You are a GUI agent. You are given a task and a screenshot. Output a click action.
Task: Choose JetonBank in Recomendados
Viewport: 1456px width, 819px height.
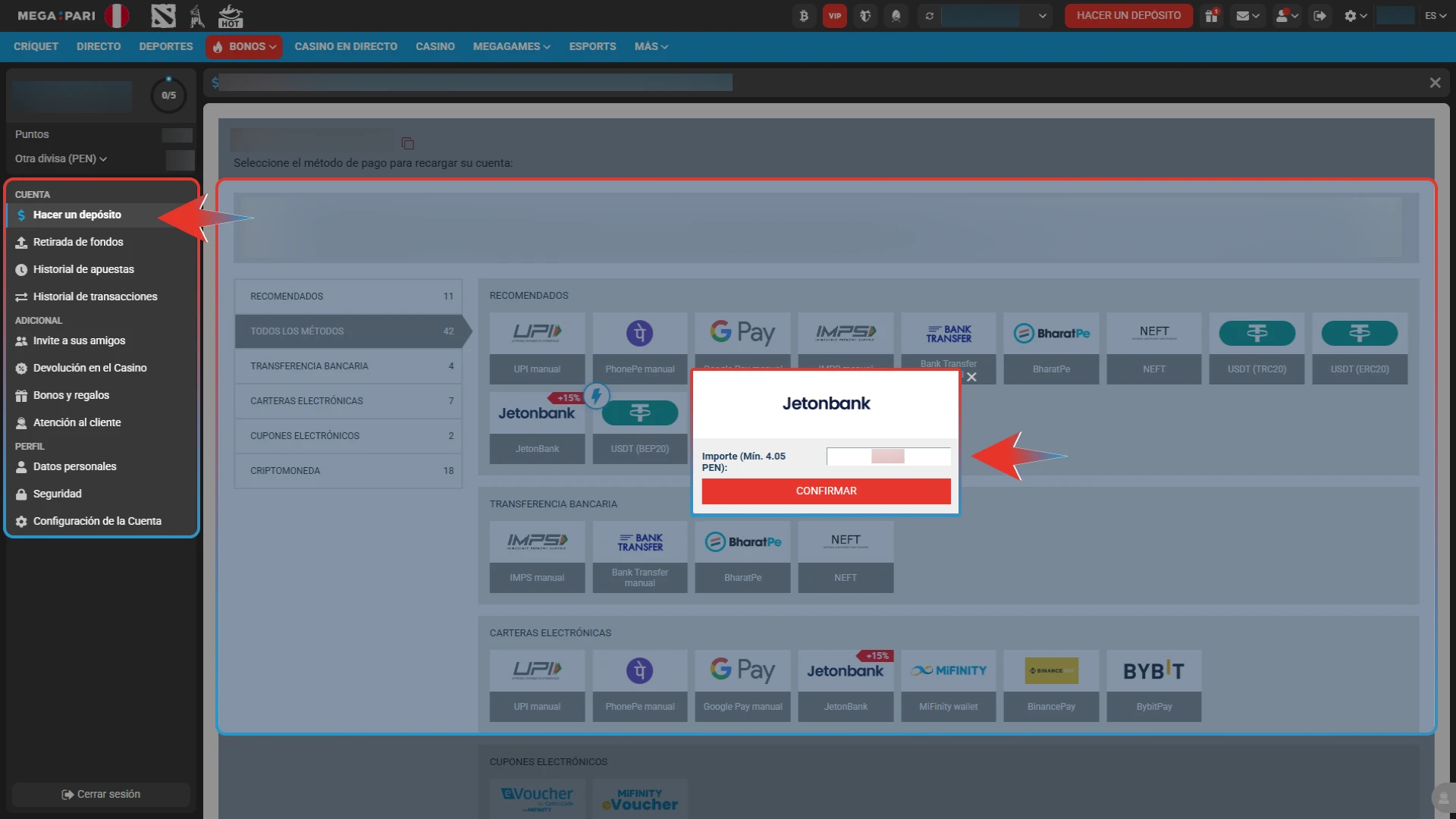click(x=537, y=428)
